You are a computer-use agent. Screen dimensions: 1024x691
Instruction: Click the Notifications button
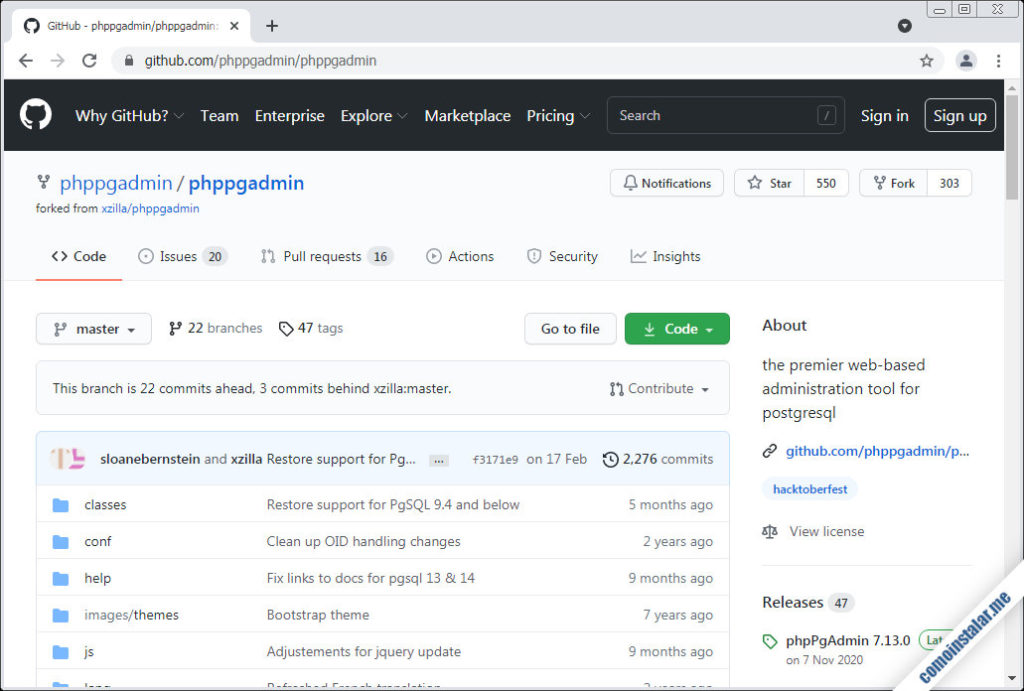coord(667,183)
